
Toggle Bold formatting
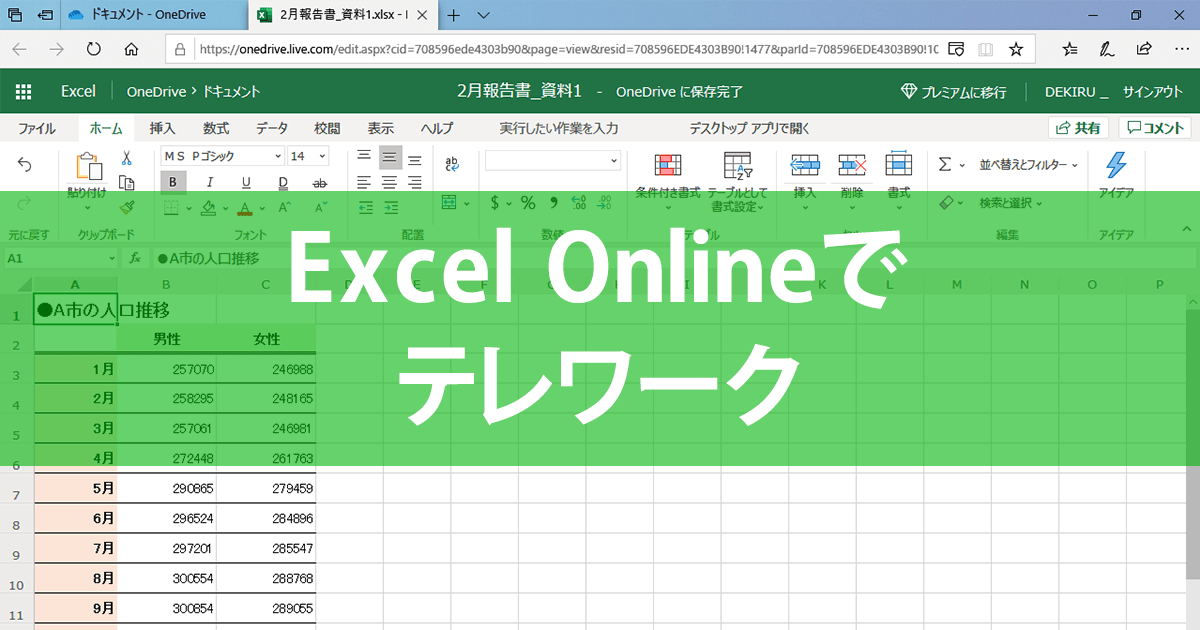pos(173,182)
